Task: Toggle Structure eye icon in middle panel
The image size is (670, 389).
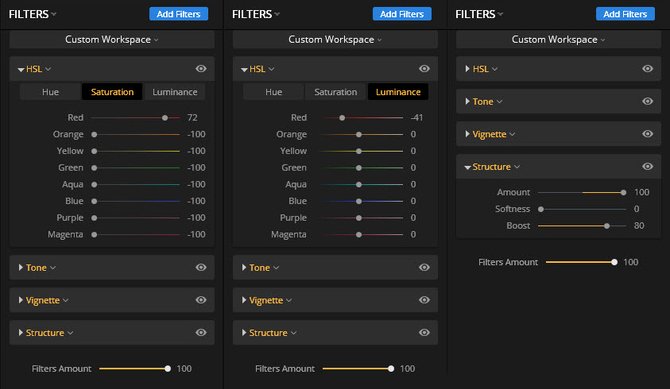Action: 424,333
